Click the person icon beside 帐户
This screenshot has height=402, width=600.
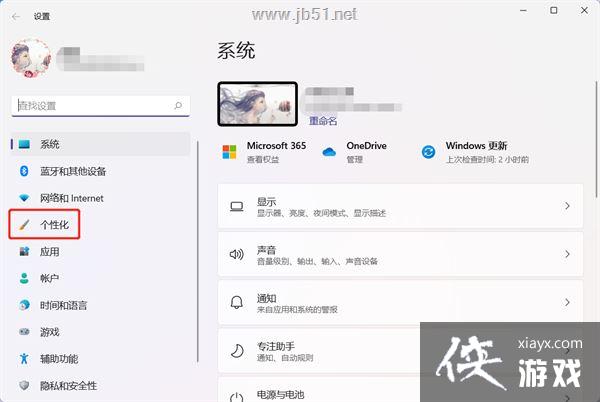click(x=24, y=278)
